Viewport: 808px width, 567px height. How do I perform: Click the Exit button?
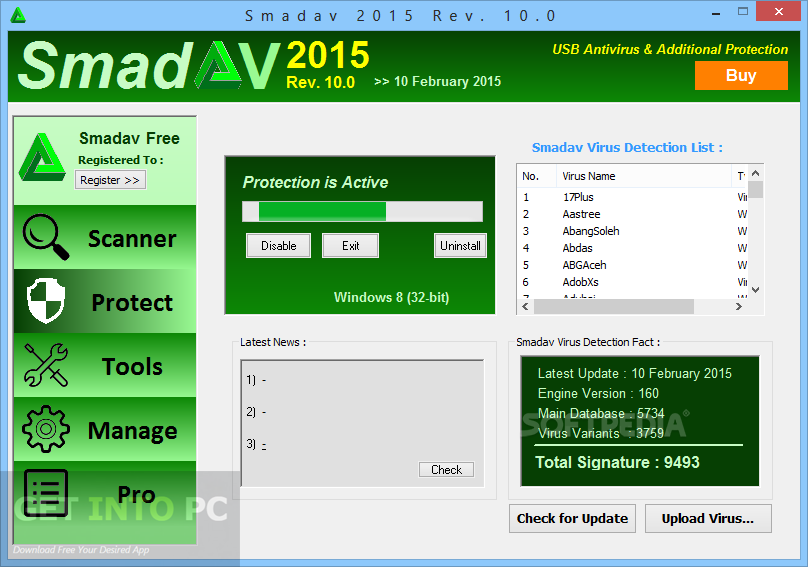pyautogui.click(x=350, y=246)
